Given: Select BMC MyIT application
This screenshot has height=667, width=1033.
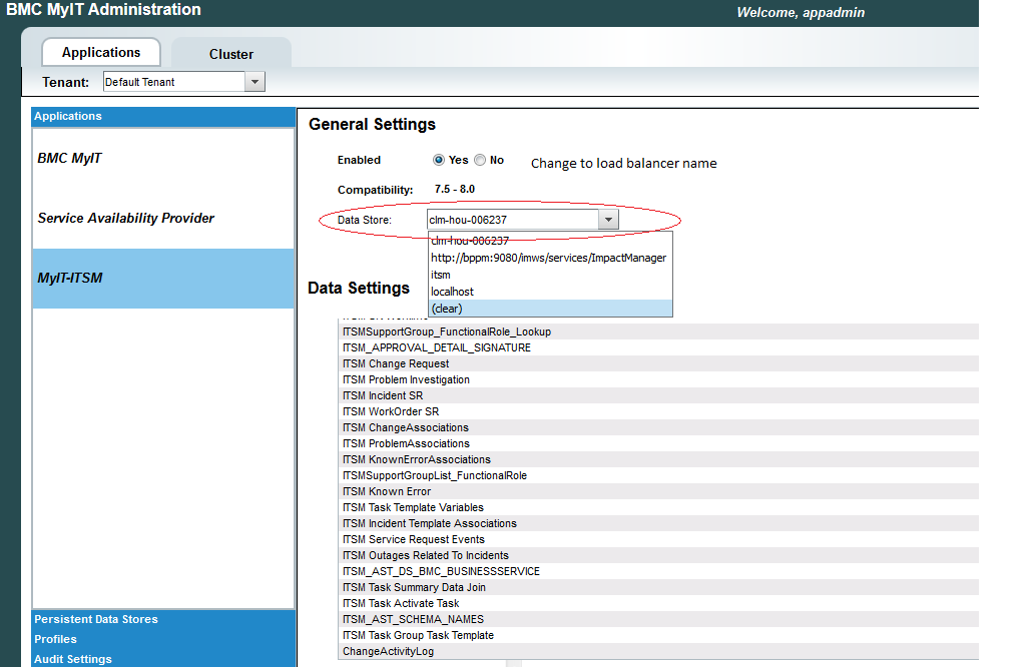Looking at the screenshot, I should coord(163,158).
